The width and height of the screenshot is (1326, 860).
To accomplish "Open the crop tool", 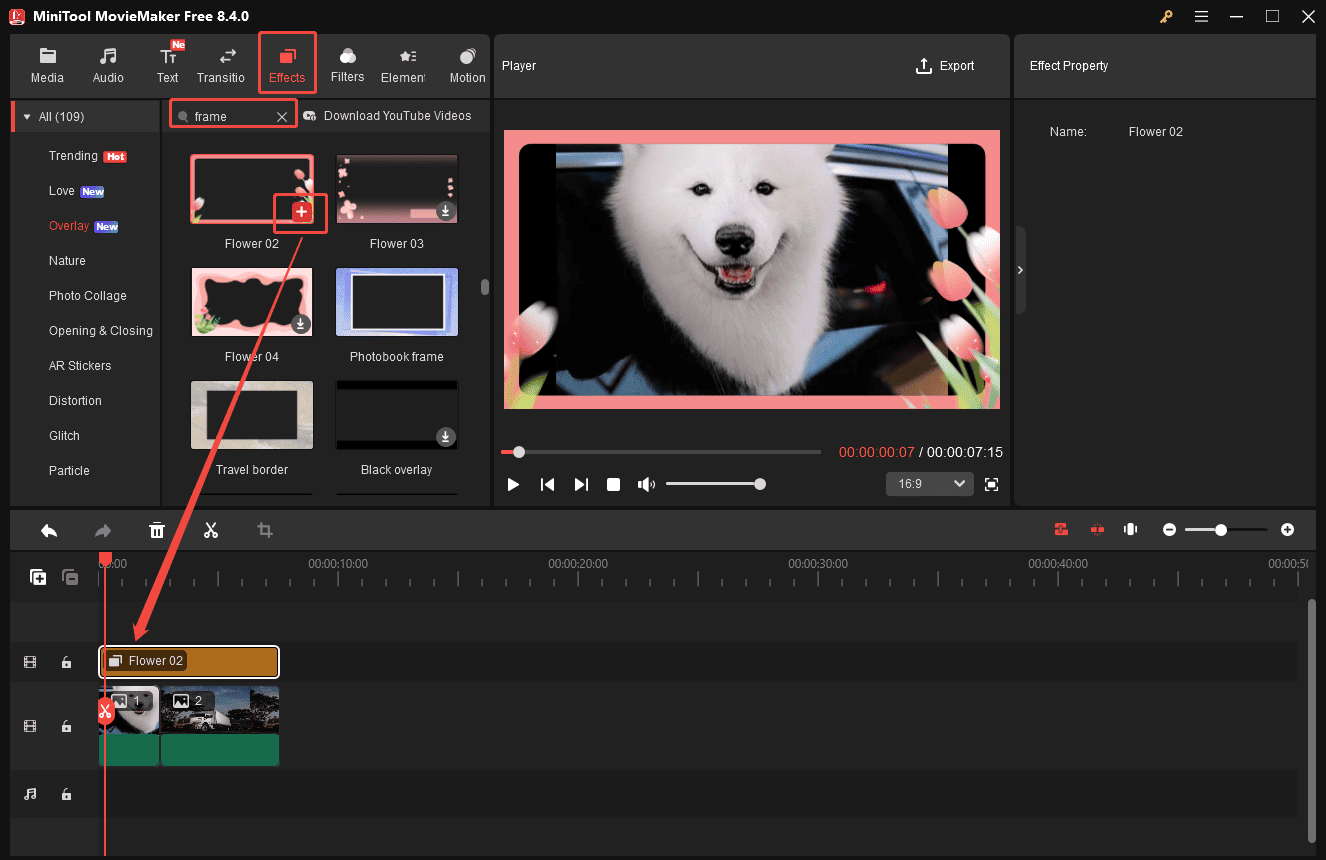I will pyautogui.click(x=264, y=530).
